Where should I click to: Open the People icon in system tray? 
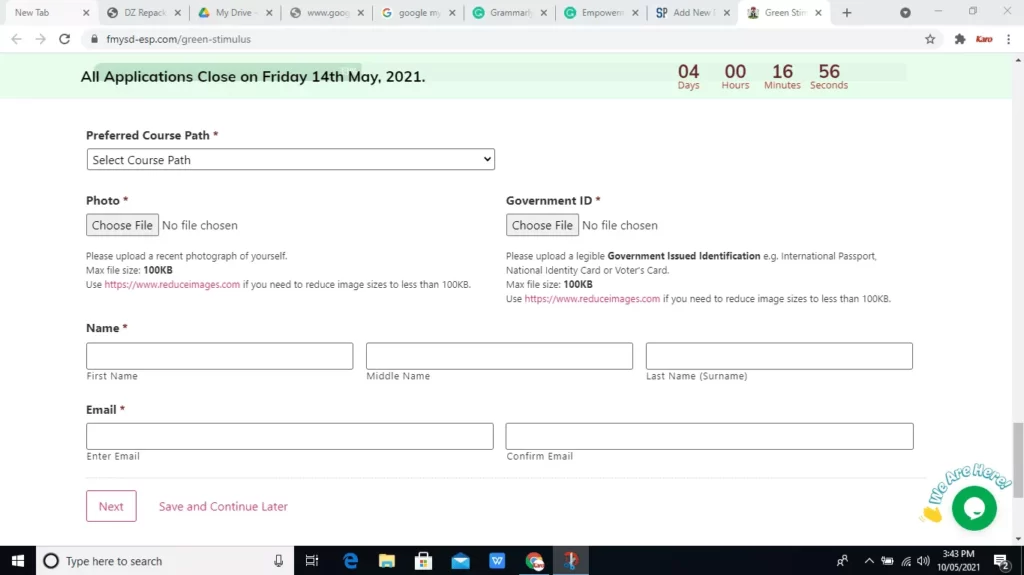point(842,561)
